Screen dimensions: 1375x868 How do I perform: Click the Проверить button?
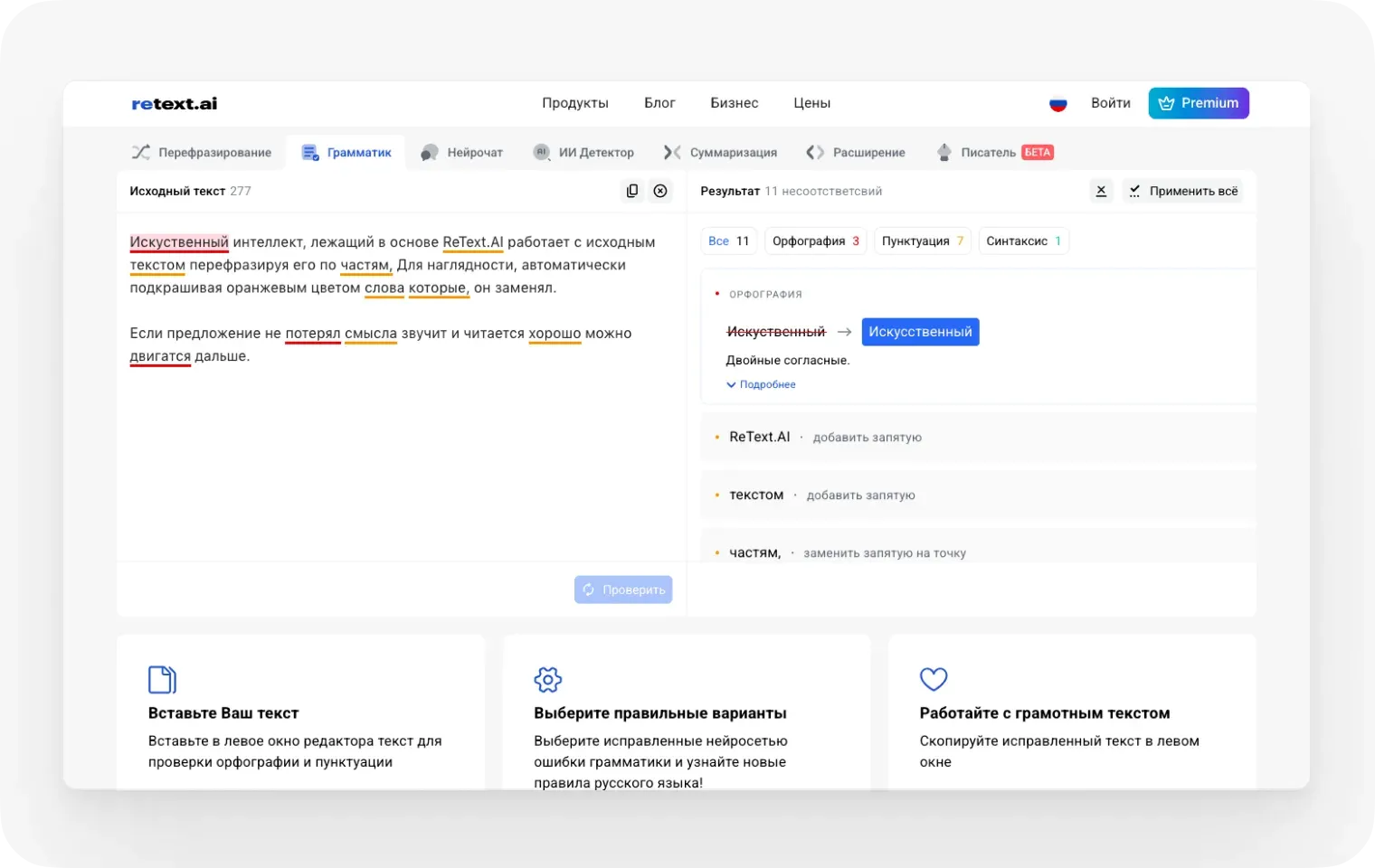point(623,590)
